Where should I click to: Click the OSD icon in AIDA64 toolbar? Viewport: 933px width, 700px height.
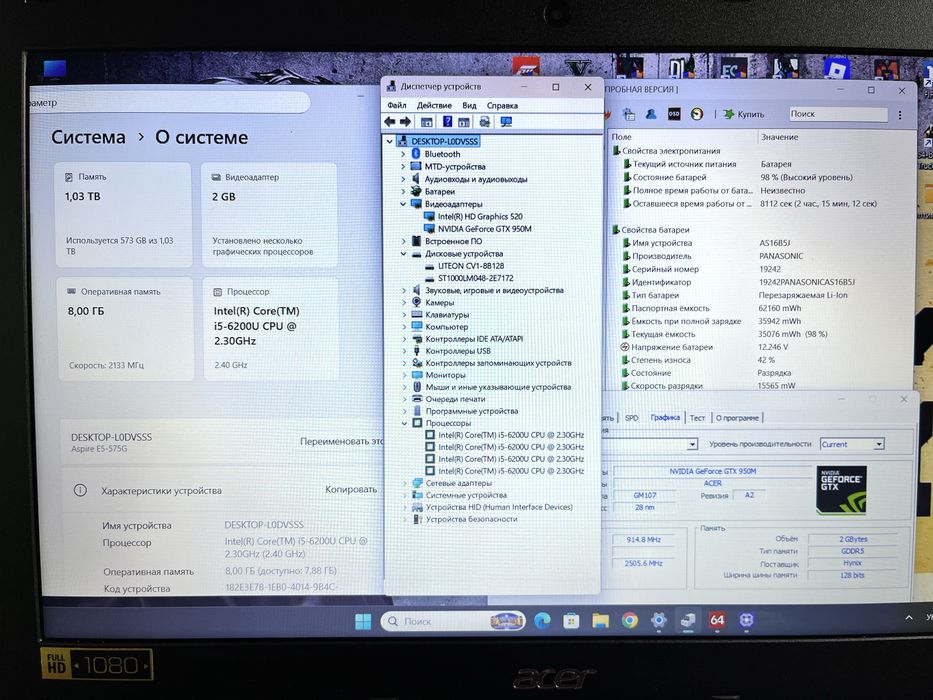tap(674, 113)
